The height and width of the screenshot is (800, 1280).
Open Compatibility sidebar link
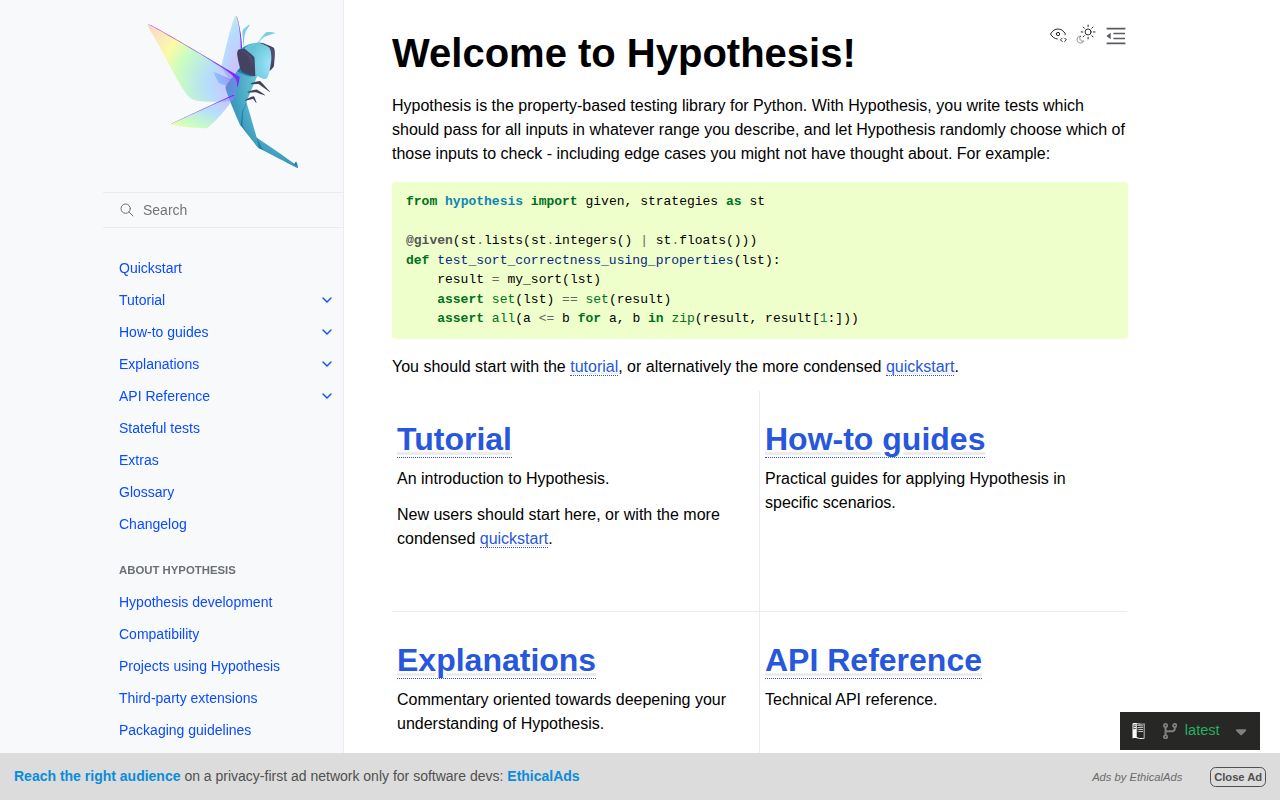point(159,634)
